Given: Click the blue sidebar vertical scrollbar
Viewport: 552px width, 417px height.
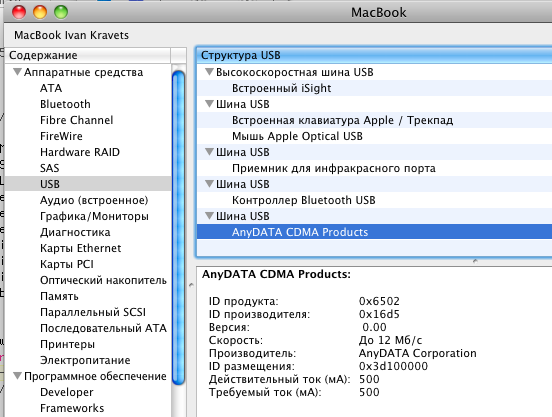Looking at the screenshot, I should 178,228.
